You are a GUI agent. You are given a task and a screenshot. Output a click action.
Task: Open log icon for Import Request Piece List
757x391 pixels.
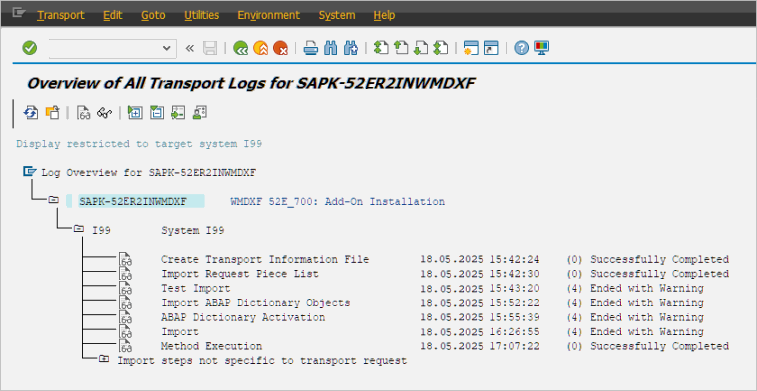[x=126, y=274]
